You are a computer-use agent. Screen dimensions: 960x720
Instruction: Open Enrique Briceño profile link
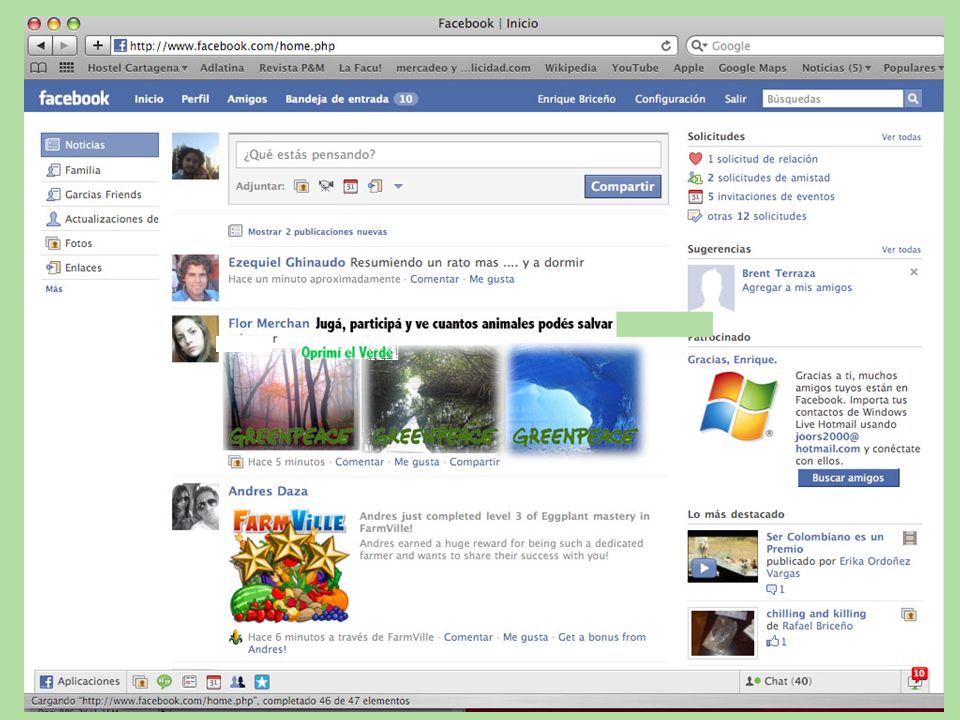(576, 99)
